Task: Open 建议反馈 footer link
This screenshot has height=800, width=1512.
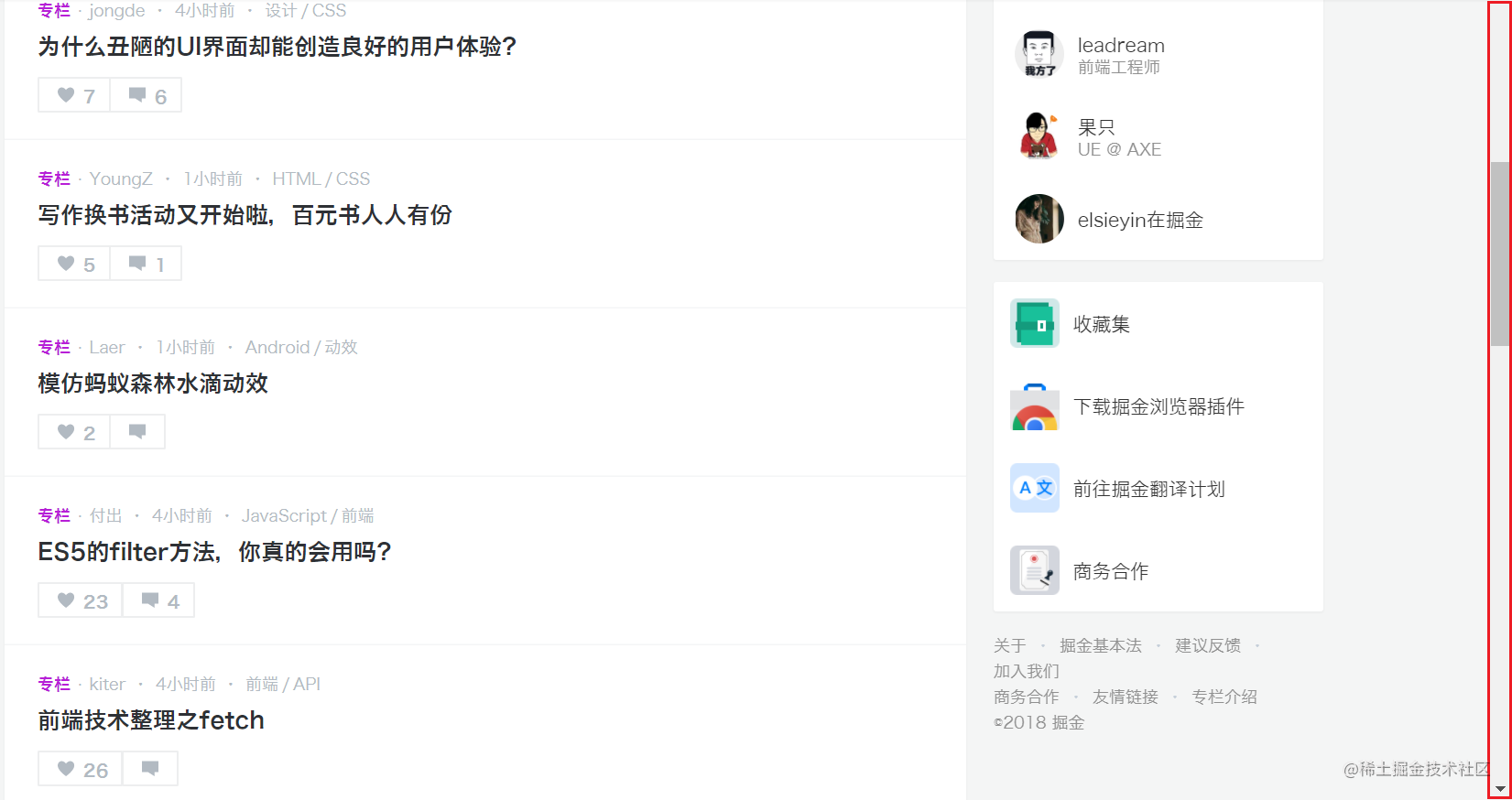Action: tap(1208, 645)
